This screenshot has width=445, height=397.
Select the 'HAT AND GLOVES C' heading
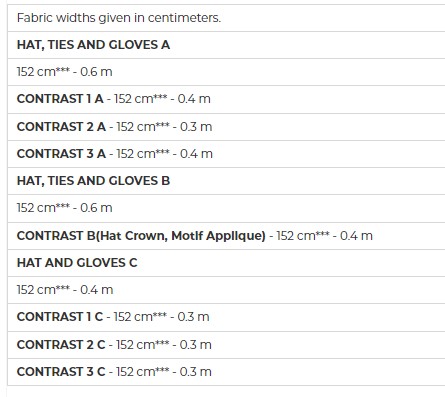point(77,263)
